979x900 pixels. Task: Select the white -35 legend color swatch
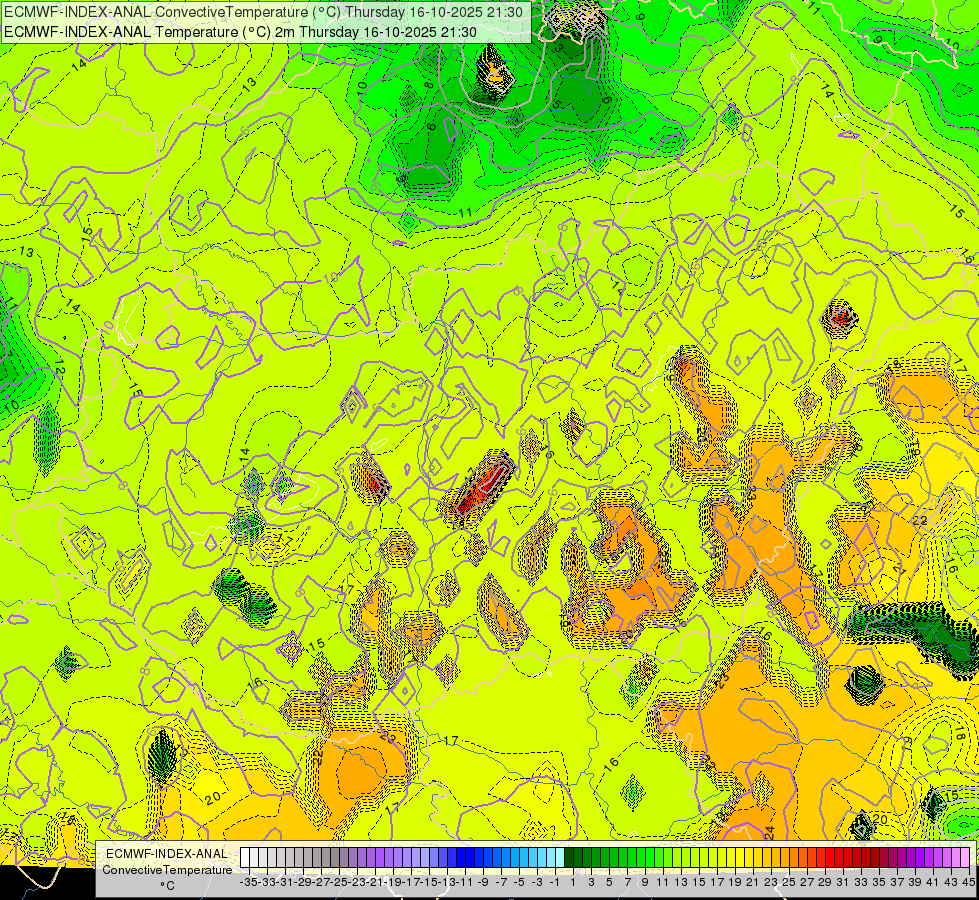pos(245,858)
